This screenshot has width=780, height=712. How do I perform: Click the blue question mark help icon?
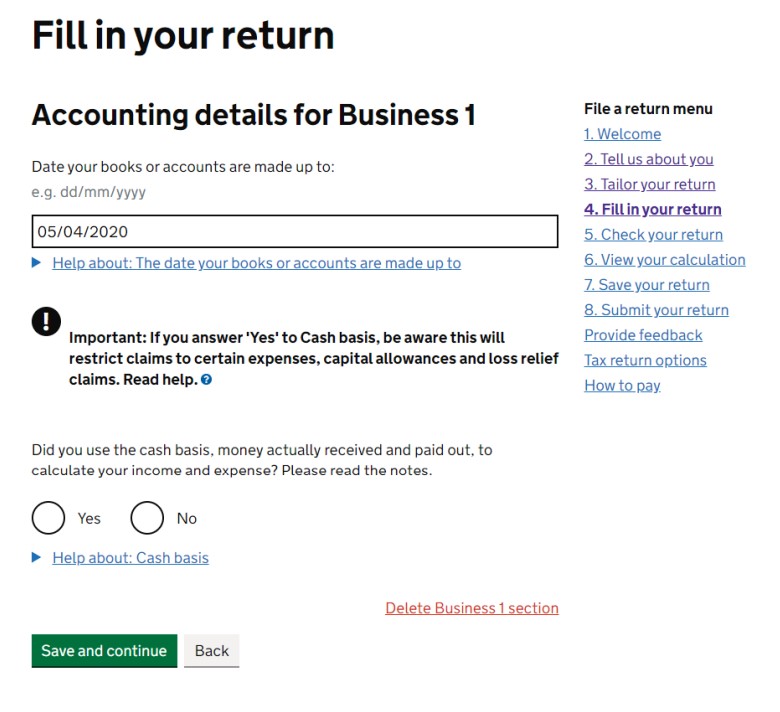pos(206,380)
